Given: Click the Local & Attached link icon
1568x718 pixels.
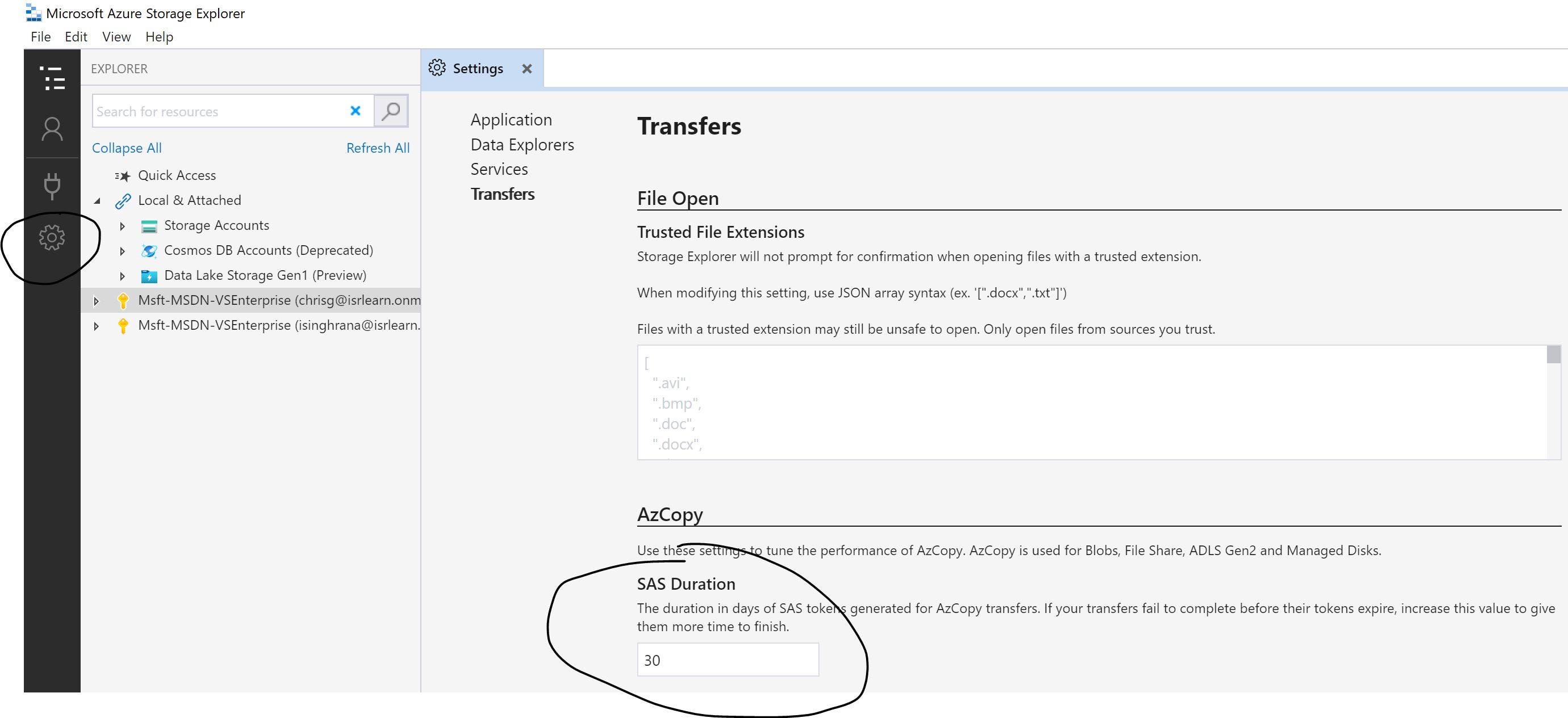Looking at the screenshot, I should coord(123,201).
